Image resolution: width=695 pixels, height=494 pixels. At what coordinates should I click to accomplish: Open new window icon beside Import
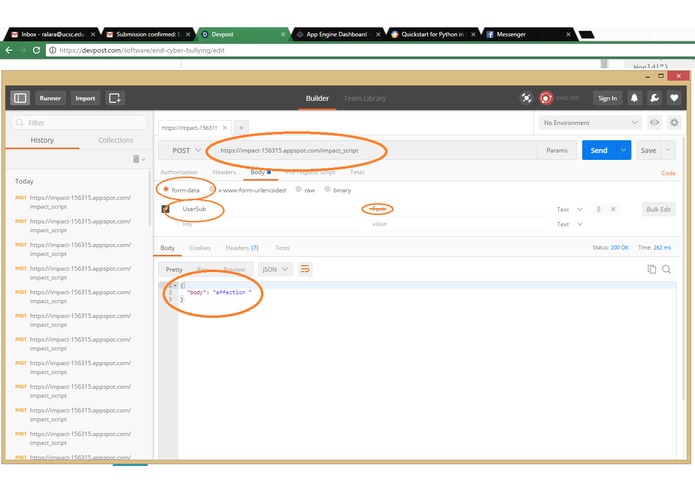pos(114,98)
